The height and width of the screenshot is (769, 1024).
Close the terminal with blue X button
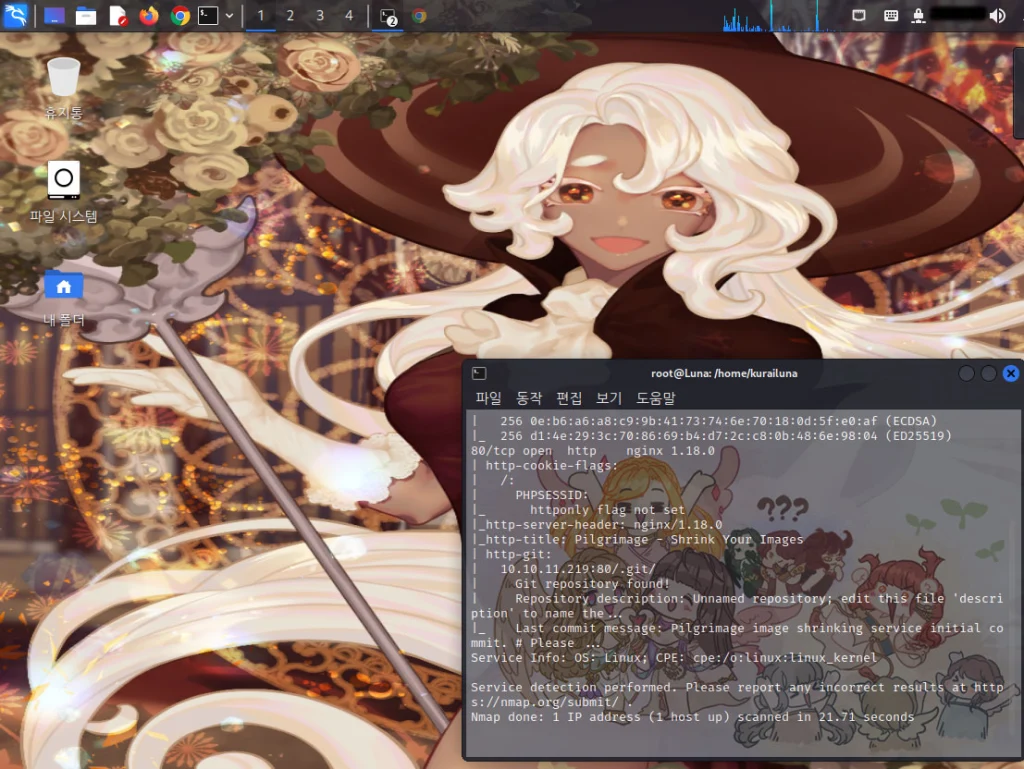(x=1011, y=373)
